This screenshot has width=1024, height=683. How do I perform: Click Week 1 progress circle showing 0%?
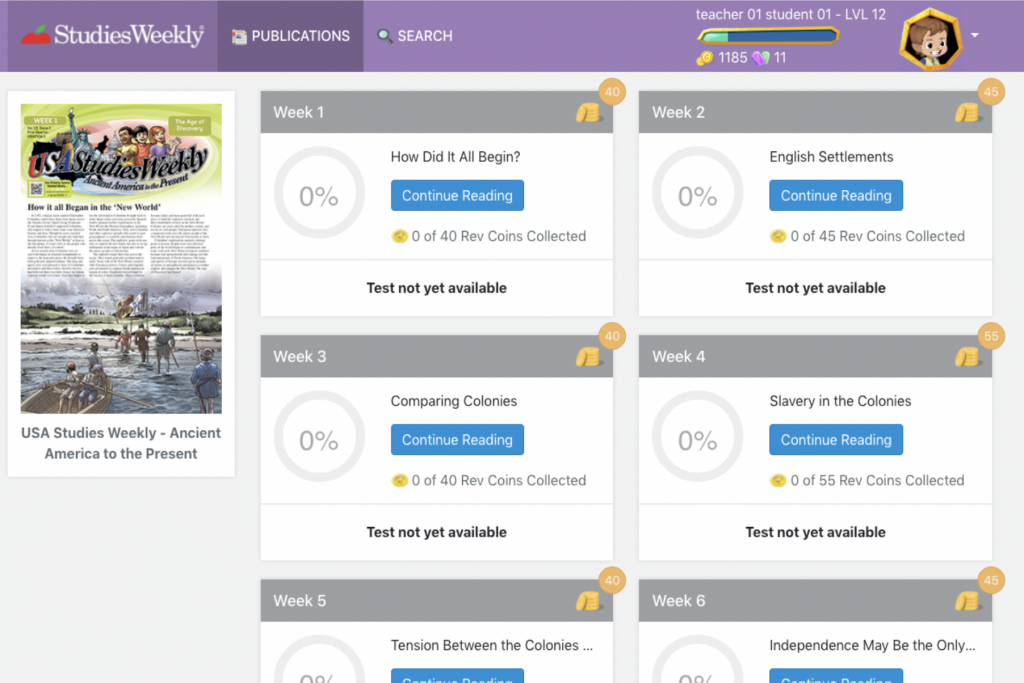click(319, 193)
